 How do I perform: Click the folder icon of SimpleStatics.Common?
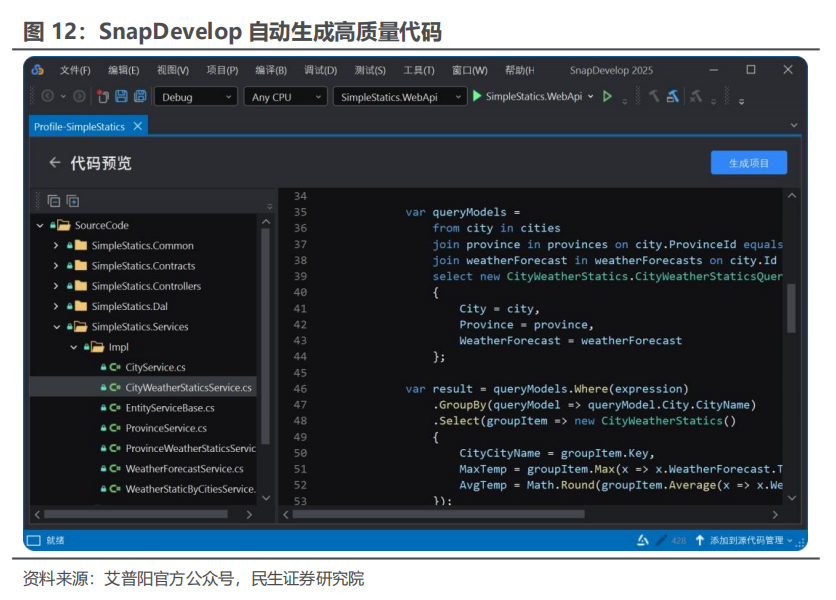click(x=81, y=245)
